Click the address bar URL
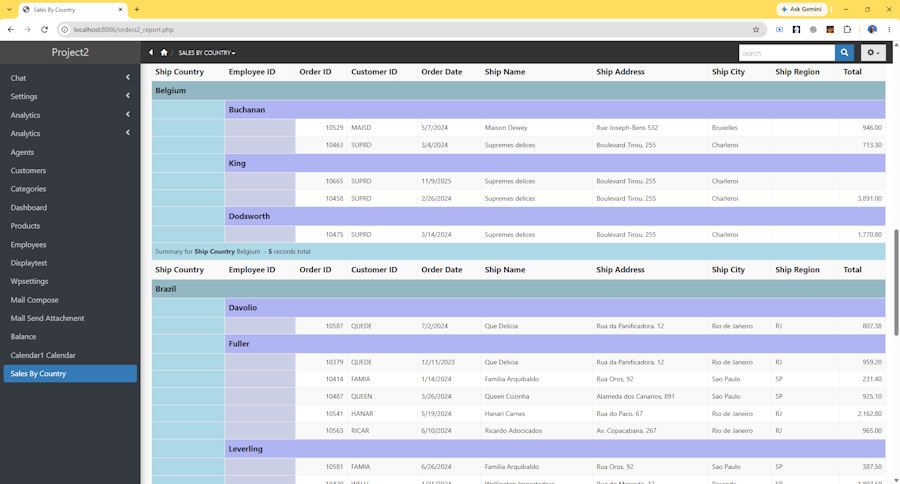Image resolution: width=900 pixels, height=484 pixels. pyautogui.click(x=123, y=29)
